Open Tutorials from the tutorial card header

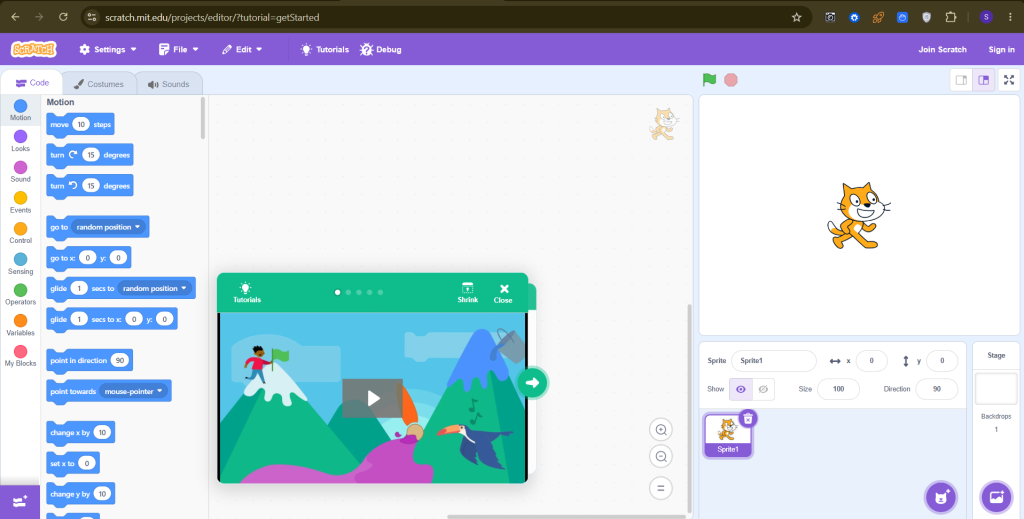(247, 292)
